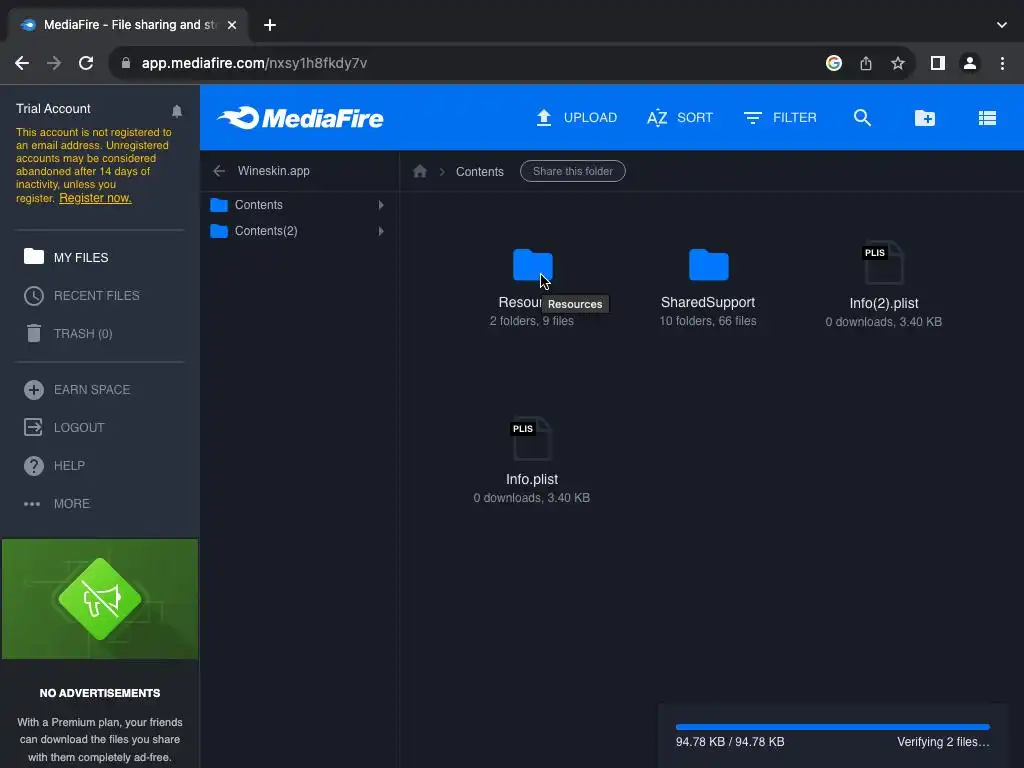Click the FILTER label
The image size is (1024, 768).
795,118
